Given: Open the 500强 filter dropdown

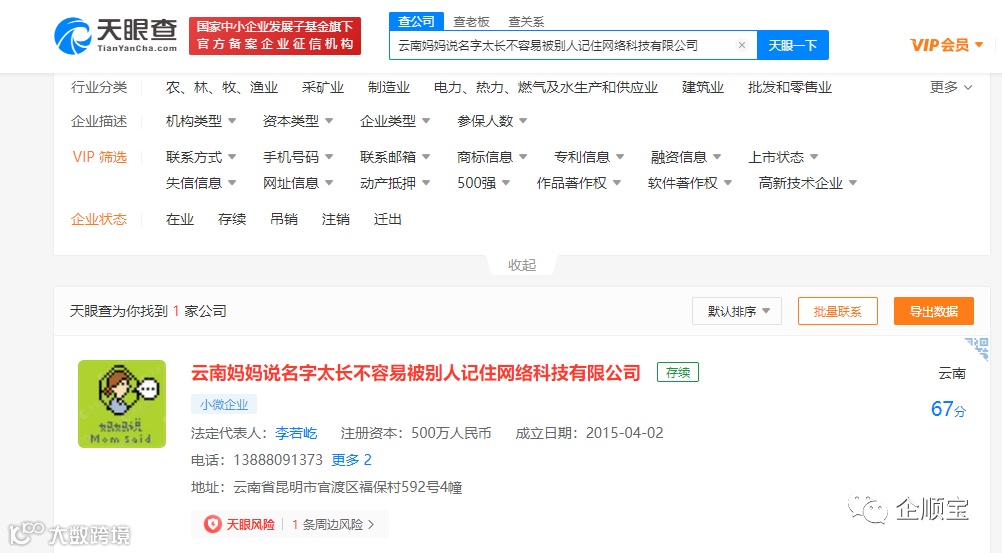Looking at the screenshot, I should pyautogui.click(x=484, y=183).
